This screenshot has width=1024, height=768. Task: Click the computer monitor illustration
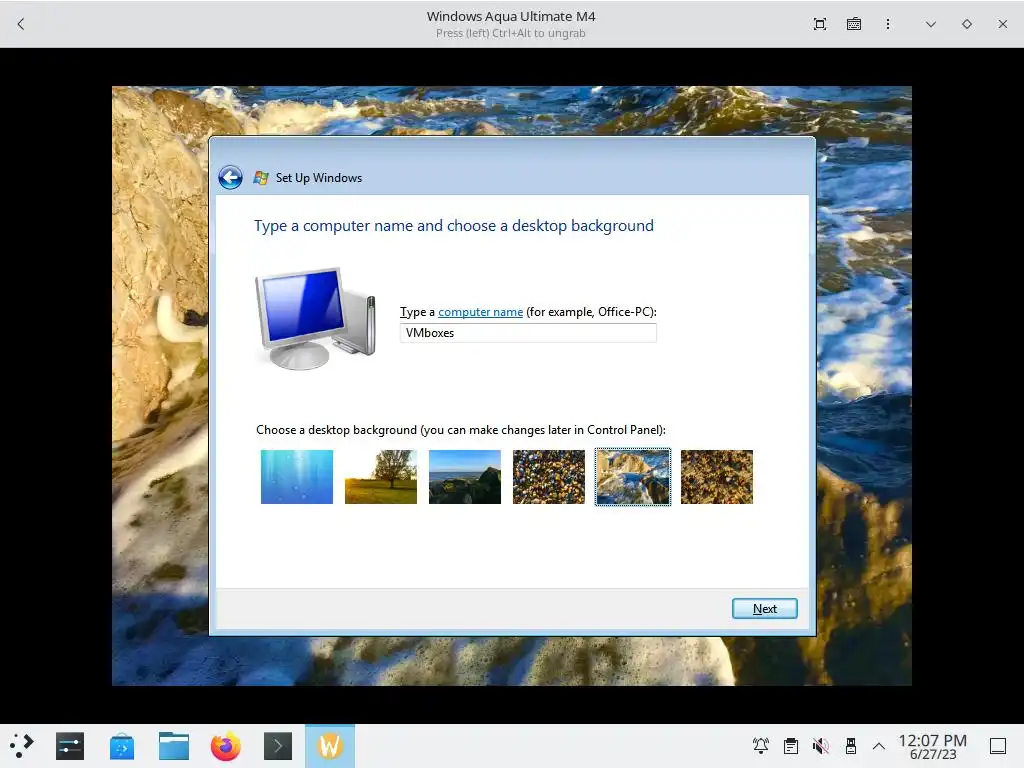pos(316,318)
